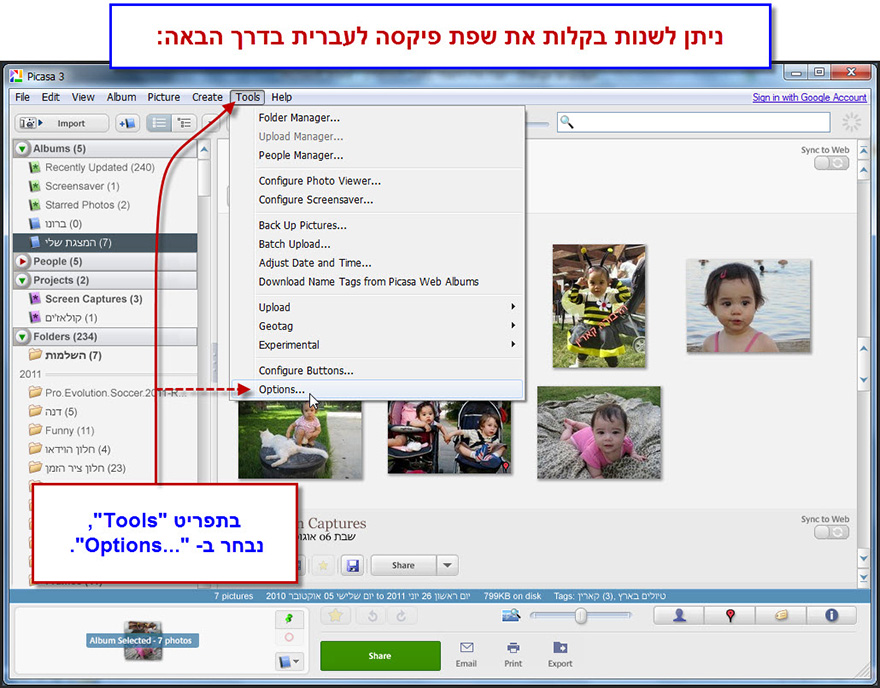Click the search input field
Screen dimensions: 880x688
[x=694, y=122]
